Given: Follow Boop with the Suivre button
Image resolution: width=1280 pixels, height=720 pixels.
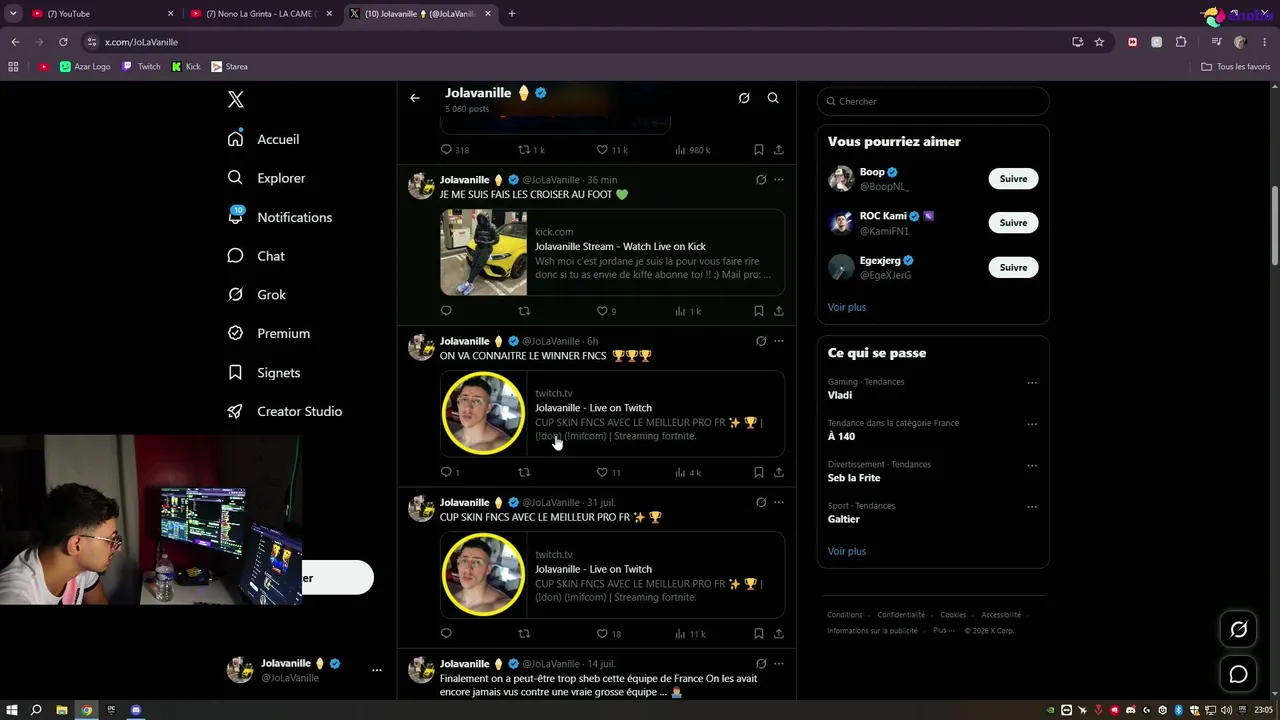Looking at the screenshot, I should click(x=1013, y=179).
